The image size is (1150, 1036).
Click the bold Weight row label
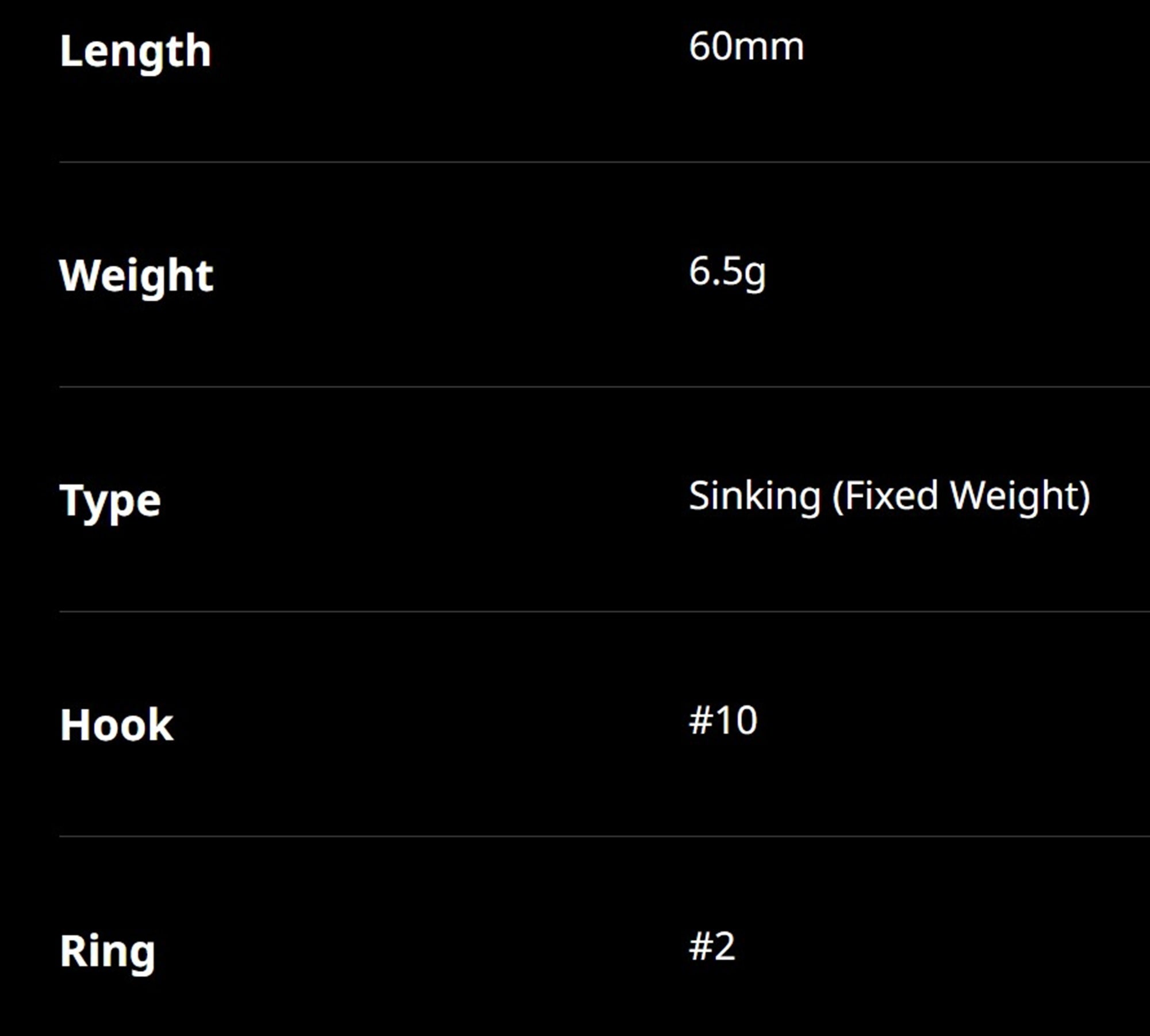pyautogui.click(x=136, y=277)
